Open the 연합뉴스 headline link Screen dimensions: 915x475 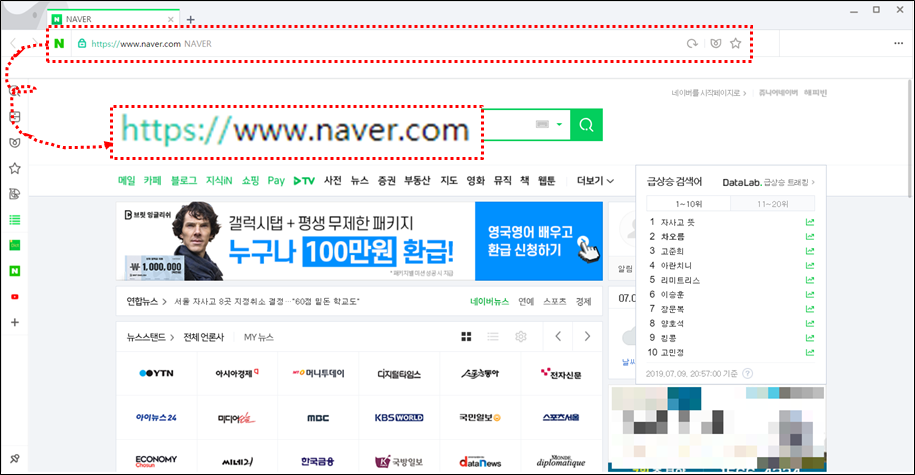click(267, 302)
